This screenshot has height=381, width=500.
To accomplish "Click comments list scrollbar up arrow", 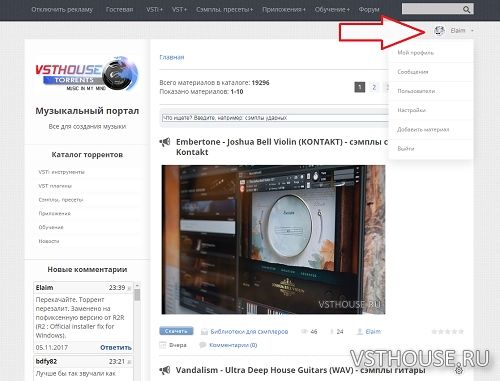I will click(x=137, y=286).
